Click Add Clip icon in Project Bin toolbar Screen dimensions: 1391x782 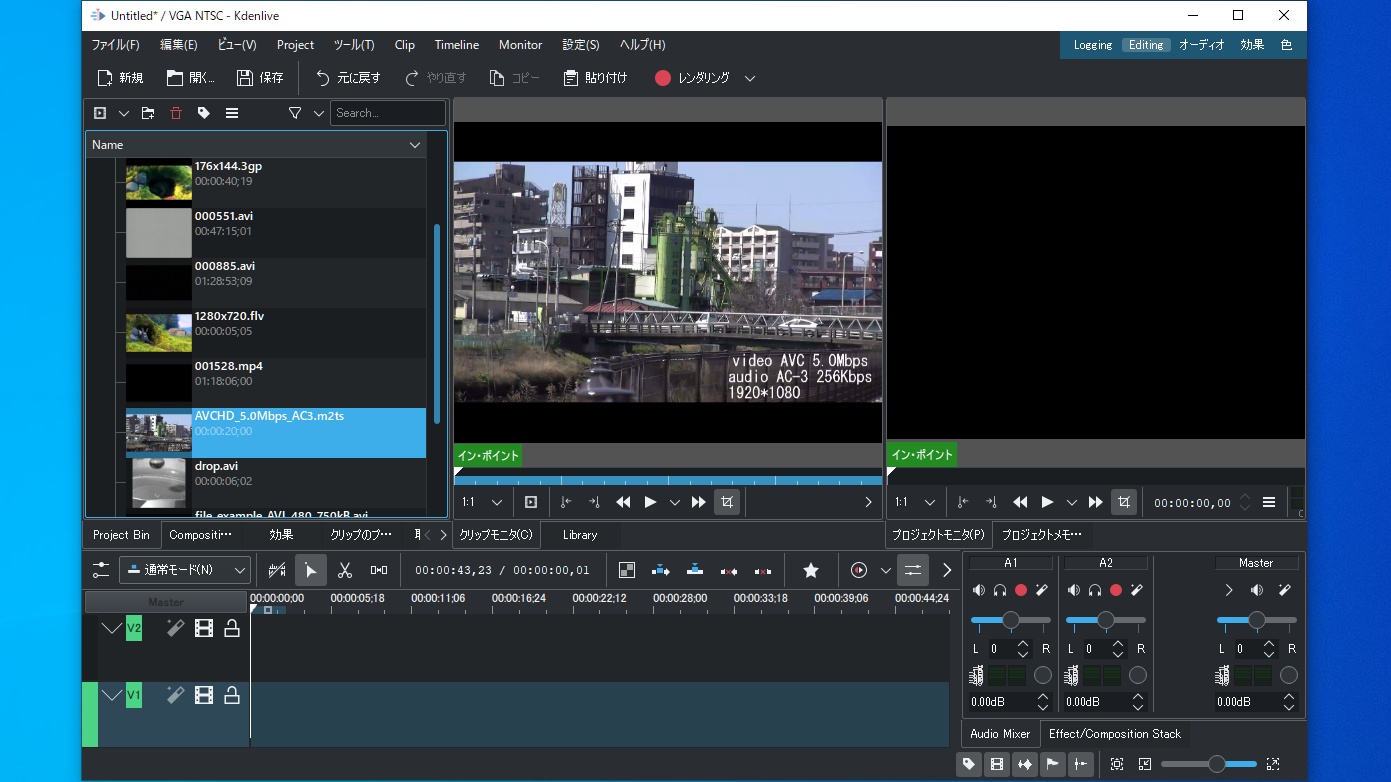click(x=100, y=113)
